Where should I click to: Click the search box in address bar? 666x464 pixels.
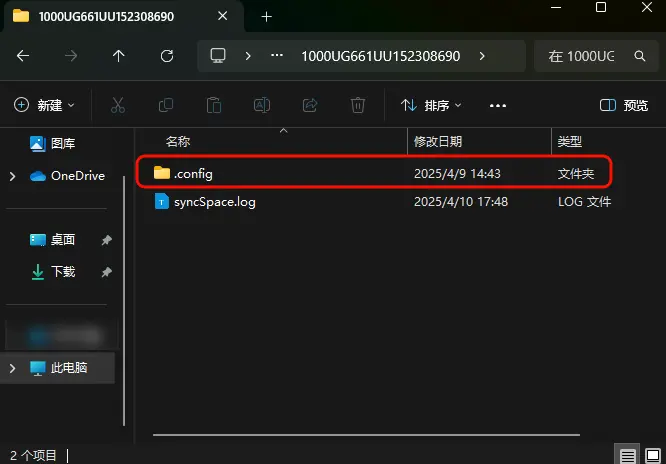pyautogui.click(x=597, y=56)
